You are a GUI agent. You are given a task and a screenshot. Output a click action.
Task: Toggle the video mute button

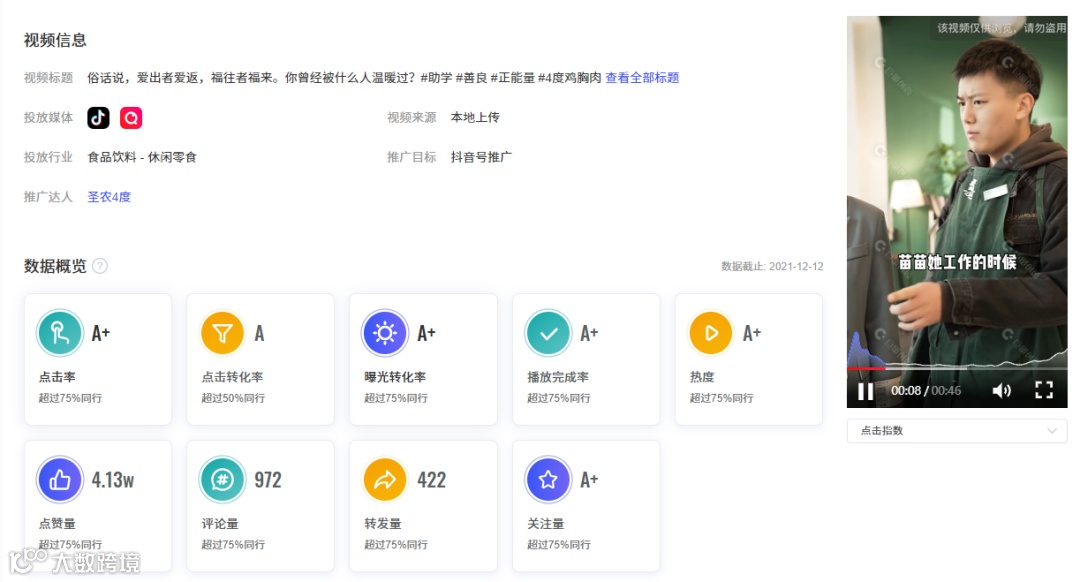pos(1003,391)
